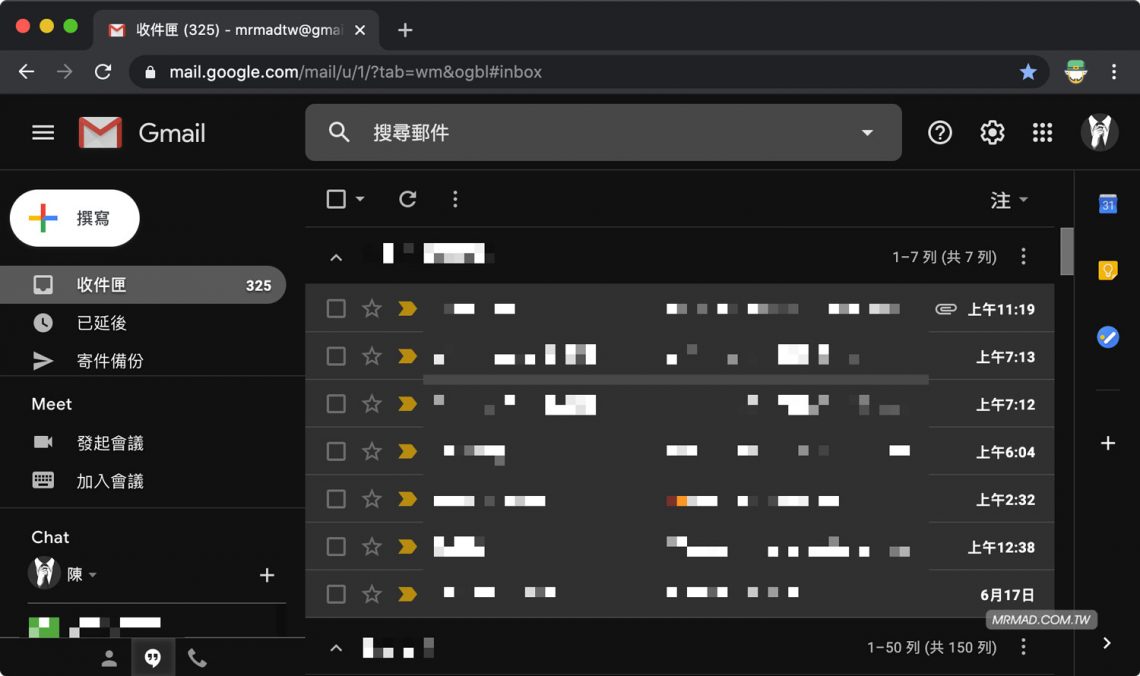Click the 撰寫 compose button
The width and height of the screenshot is (1140, 676).
[75, 218]
